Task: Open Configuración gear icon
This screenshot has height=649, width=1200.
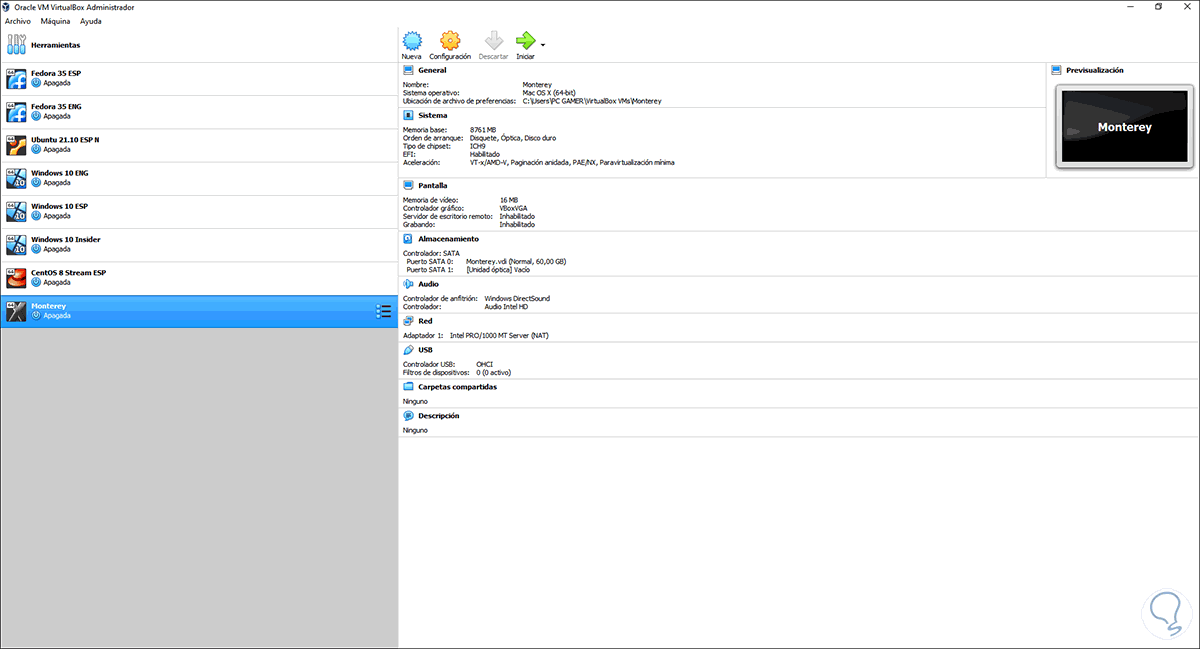Action: tap(450, 41)
